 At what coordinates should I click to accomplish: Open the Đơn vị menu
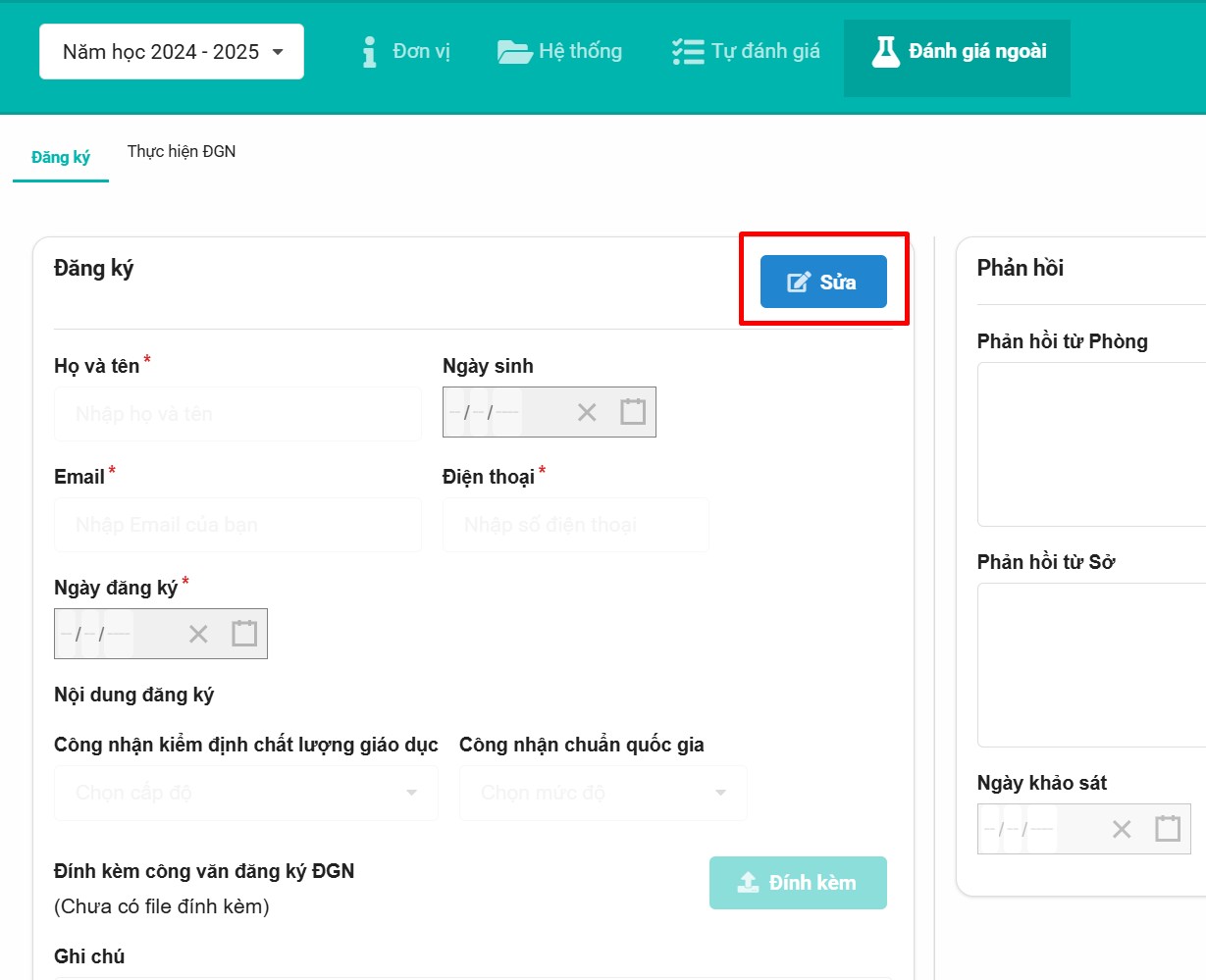pos(406,51)
